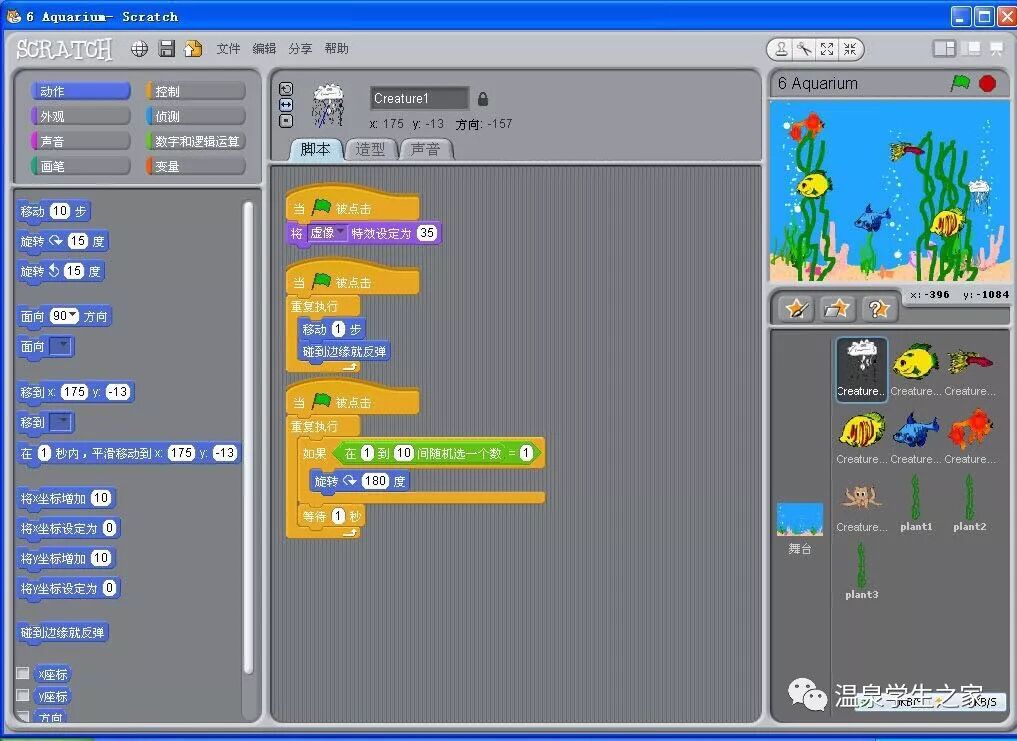This screenshot has width=1017, height=741.
Task: Enable the y座标 monitor checkbox
Action: point(23,696)
